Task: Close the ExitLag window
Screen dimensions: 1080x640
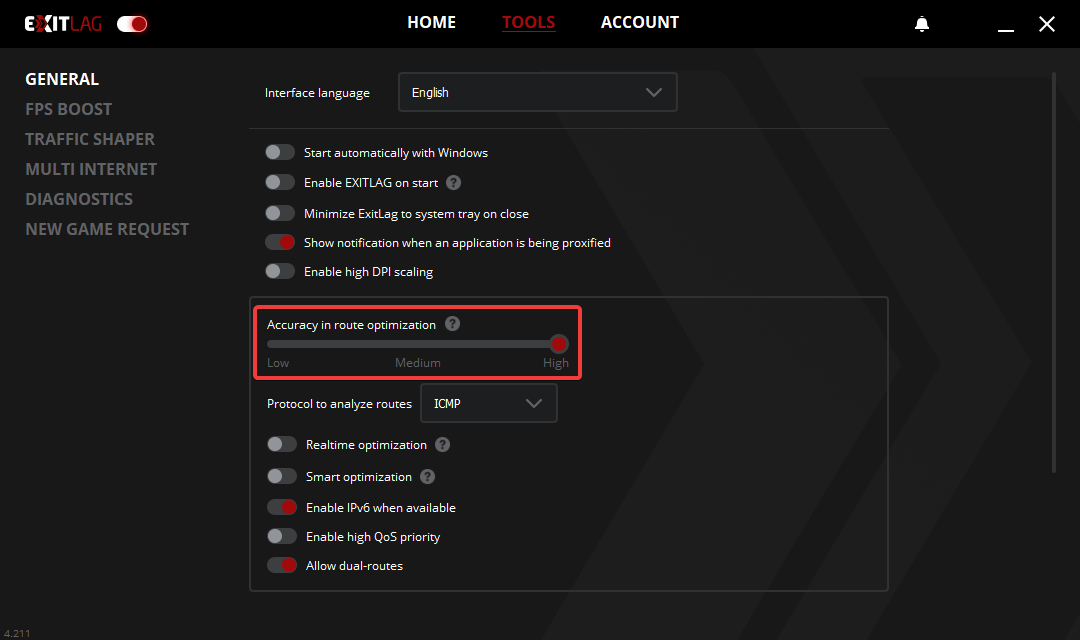Action: (1047, 24)
